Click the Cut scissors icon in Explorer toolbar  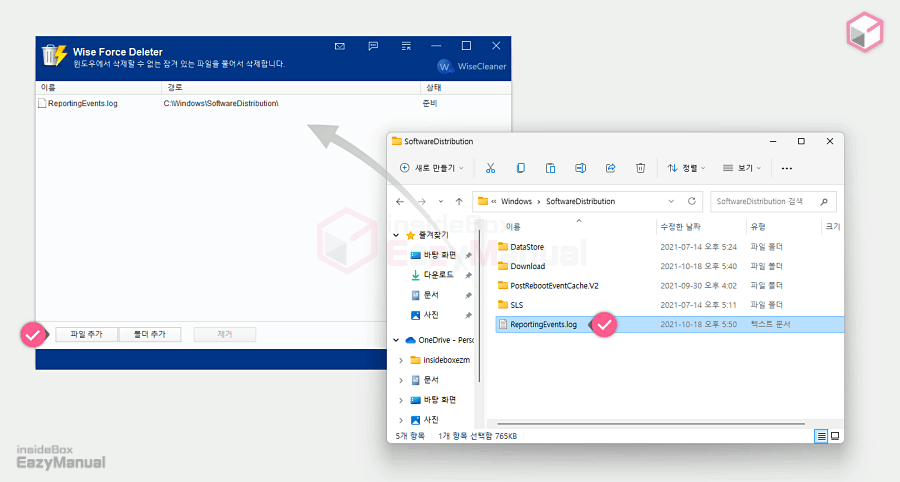(x=490, y=168)
